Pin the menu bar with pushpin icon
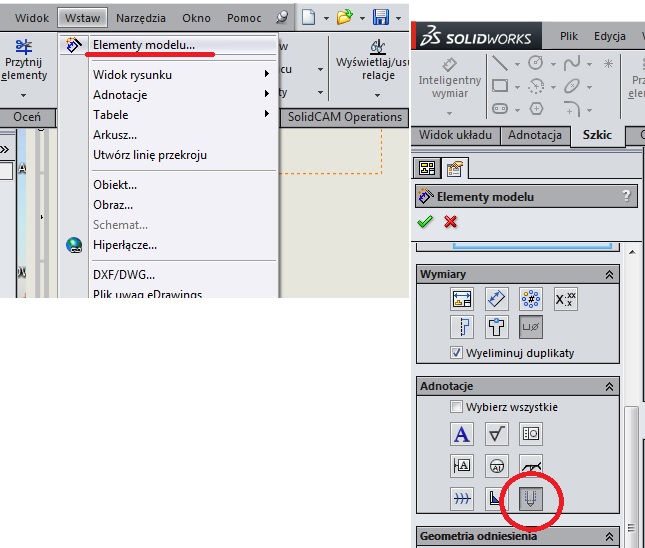This screenshot has height=548, width=645. pyautogui.click(x=282, y=17)
